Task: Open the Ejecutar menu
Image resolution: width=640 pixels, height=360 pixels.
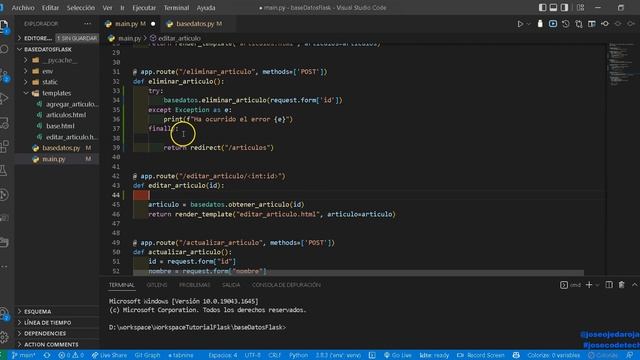Action: point(144,8)
